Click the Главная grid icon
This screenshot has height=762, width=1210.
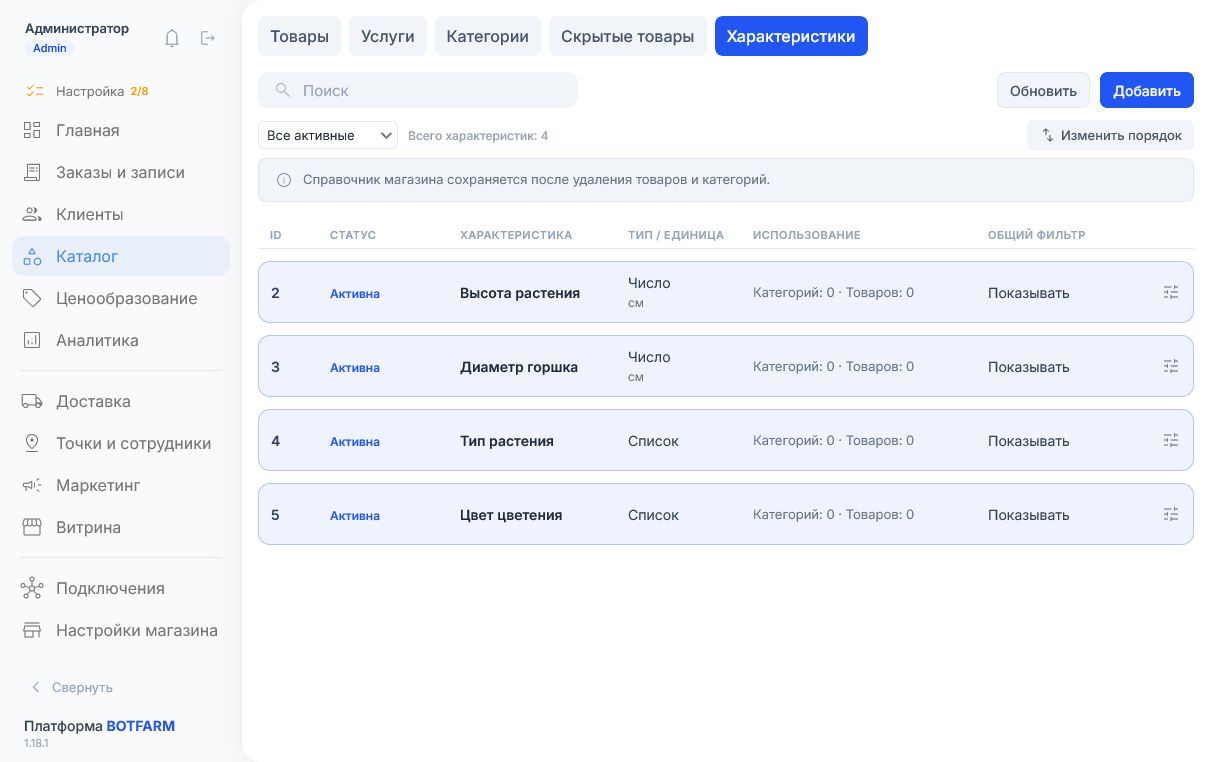[32, 130]
